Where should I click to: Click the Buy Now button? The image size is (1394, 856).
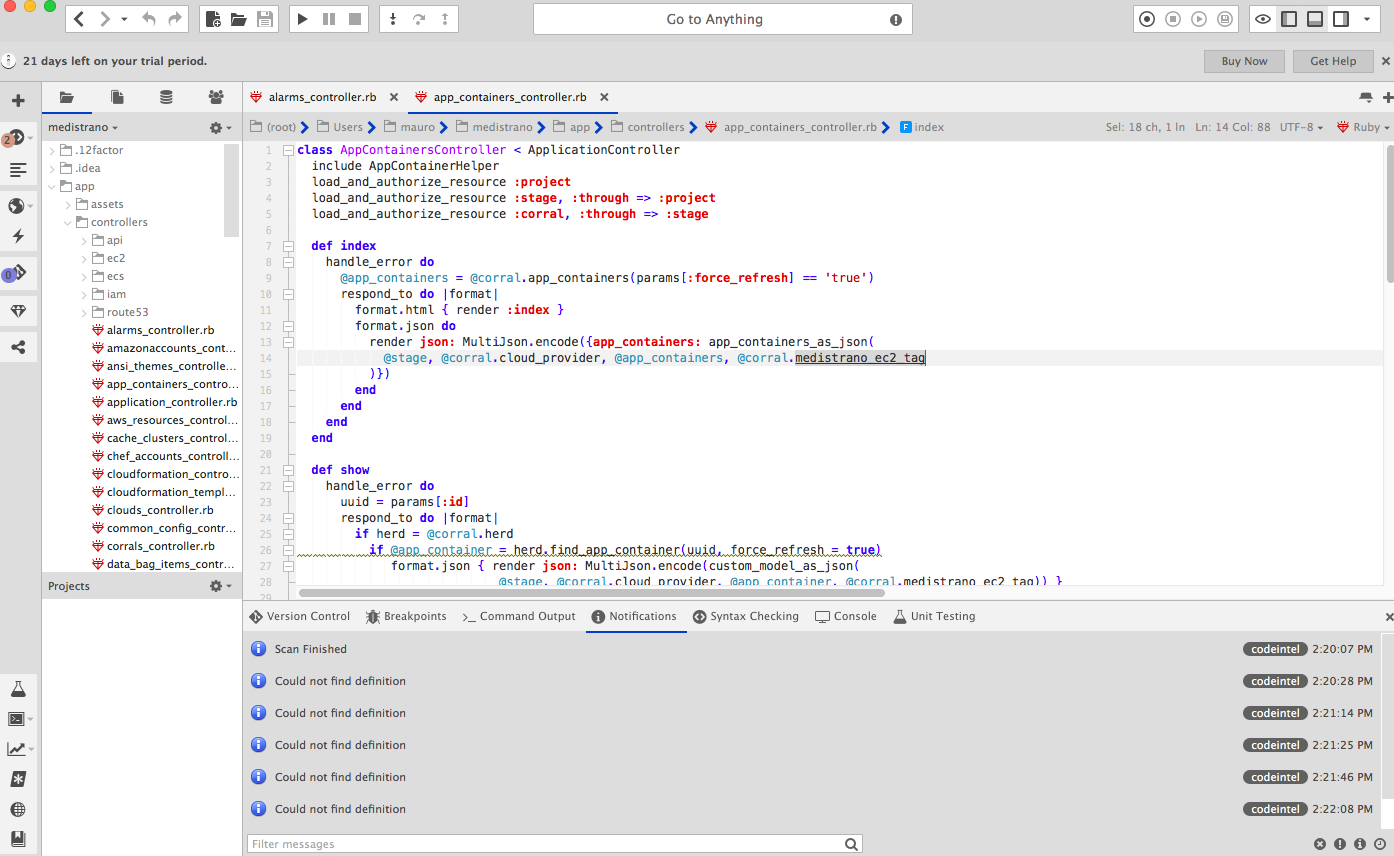1243,61
